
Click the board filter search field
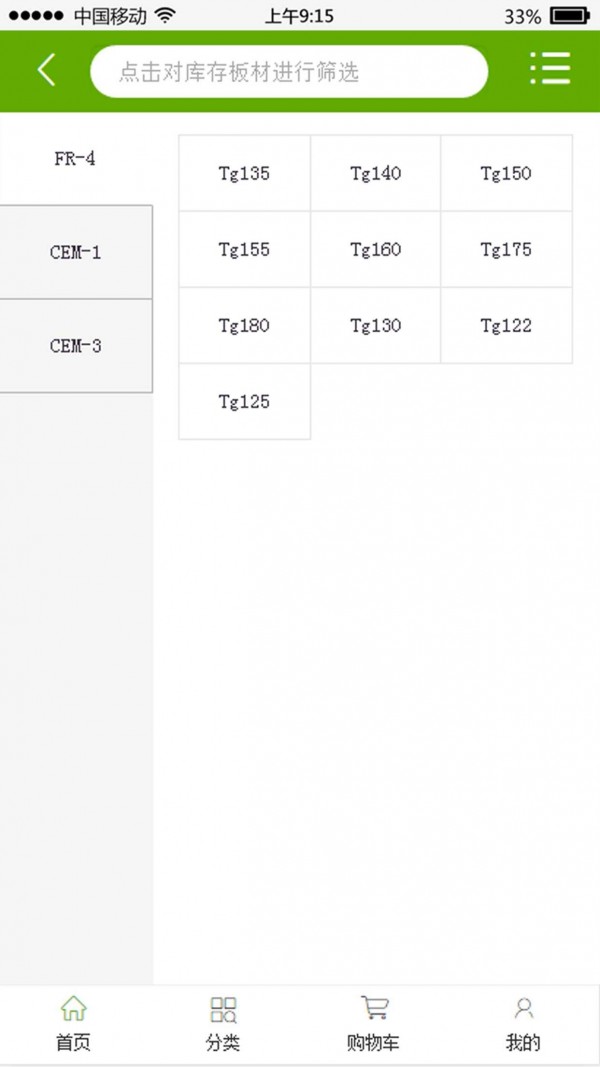pyautogui.click(x=289, y=72)
